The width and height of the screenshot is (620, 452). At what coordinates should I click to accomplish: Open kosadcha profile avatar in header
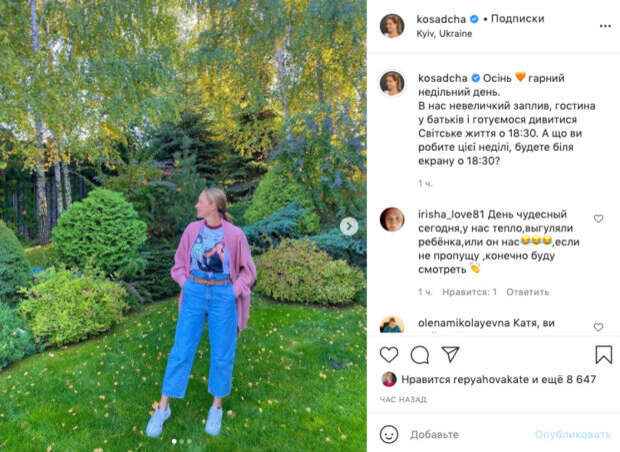(x=392, y=26)
